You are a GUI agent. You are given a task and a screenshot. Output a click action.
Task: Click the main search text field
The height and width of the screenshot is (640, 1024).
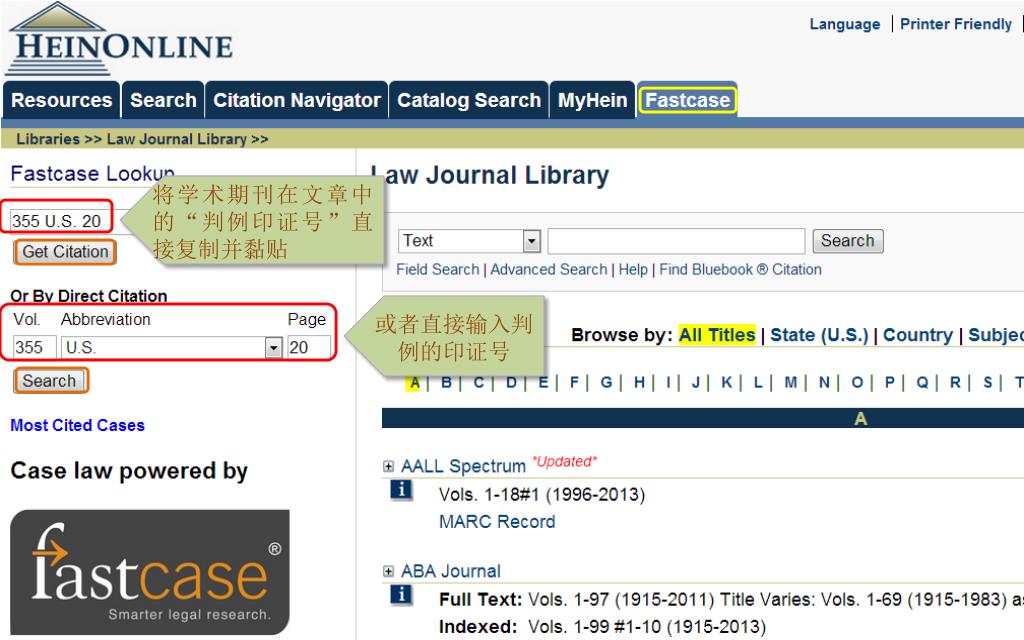tap(676, 241)
